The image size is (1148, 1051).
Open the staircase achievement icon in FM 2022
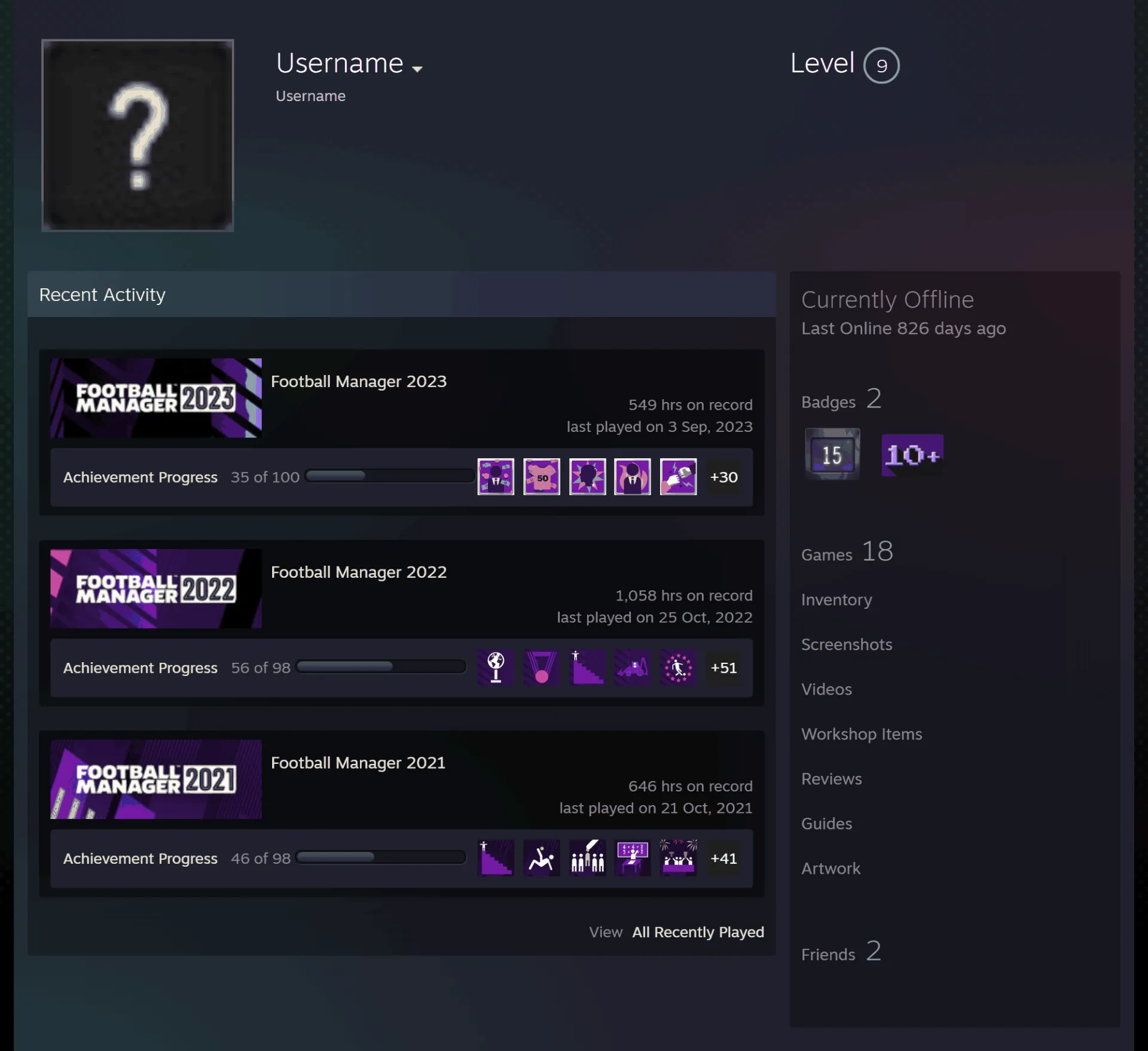(588, 668)
